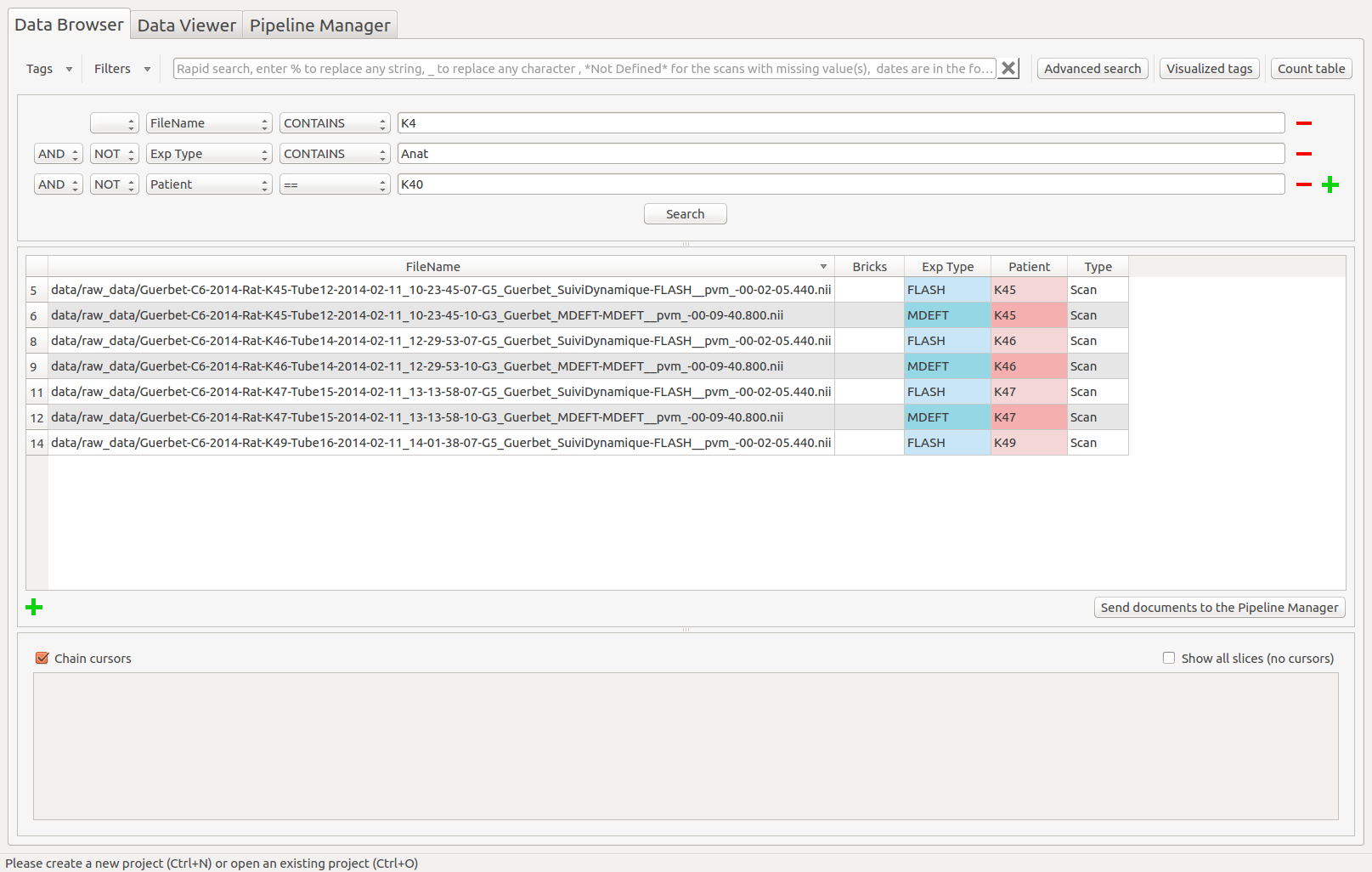Click the Type column header
Screen dimensions: 1372x872
pyautogui.click(x=1098, y=267)
